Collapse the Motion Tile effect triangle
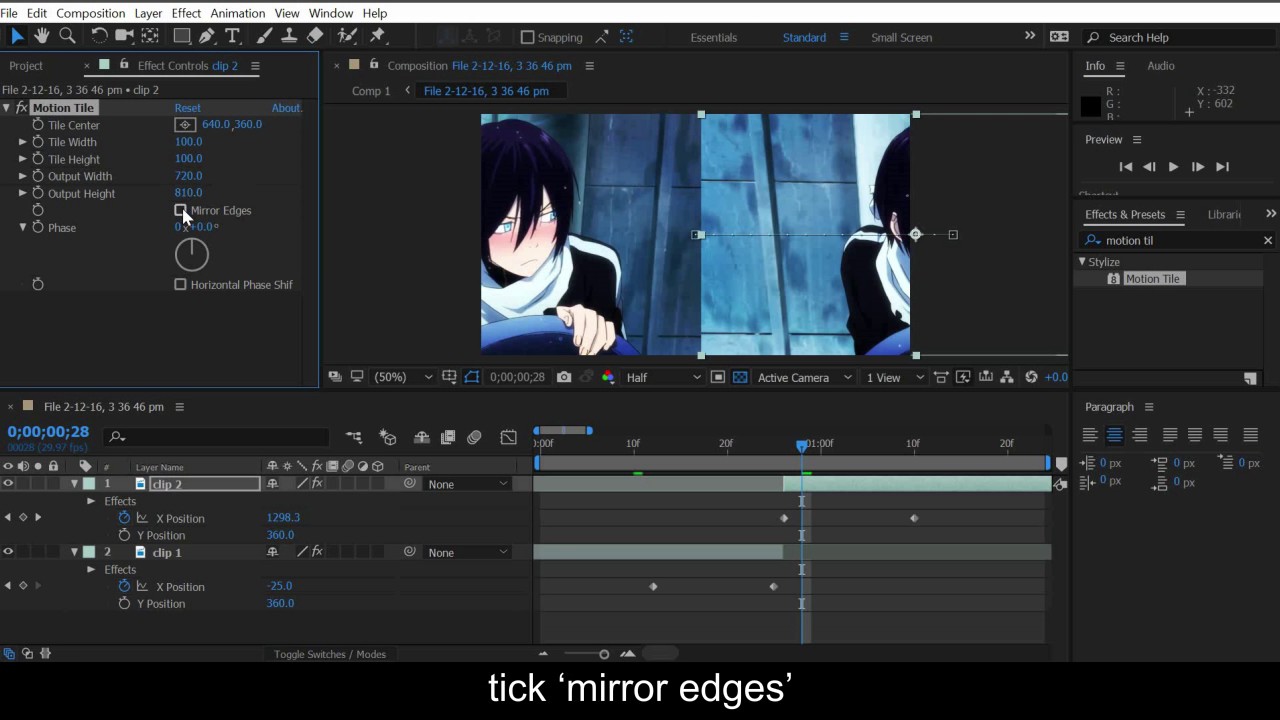1280x720 pixels. tap(7, 108)
